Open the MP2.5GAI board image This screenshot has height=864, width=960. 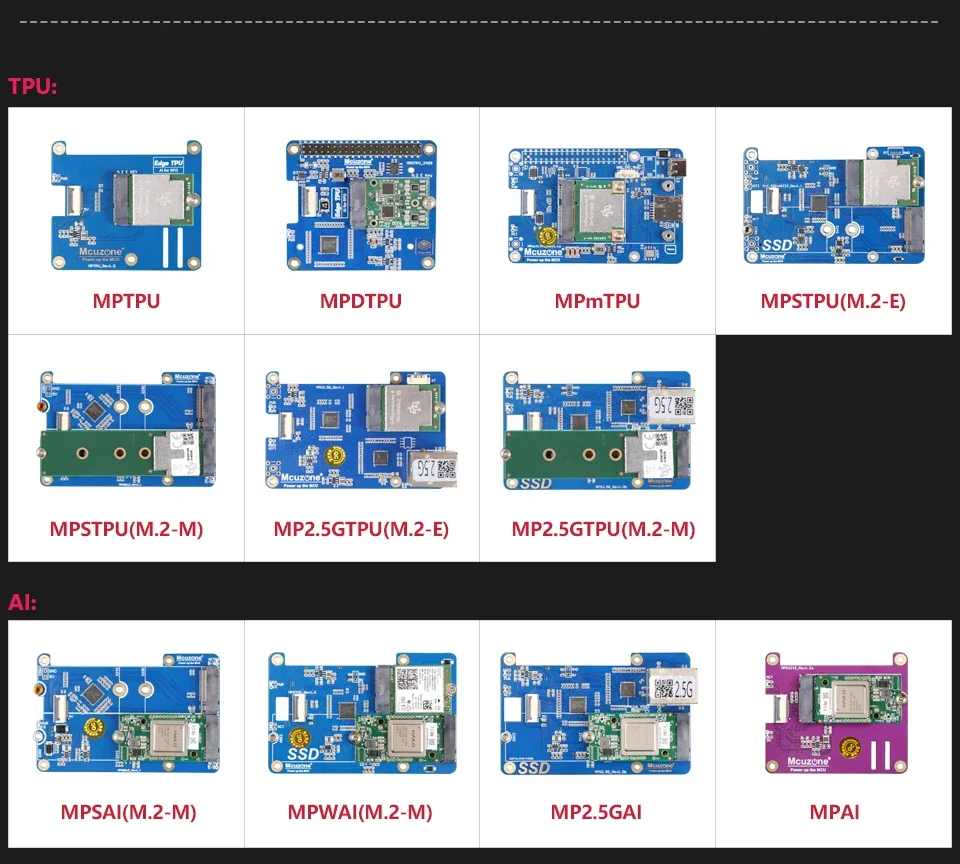coord(598,714)
